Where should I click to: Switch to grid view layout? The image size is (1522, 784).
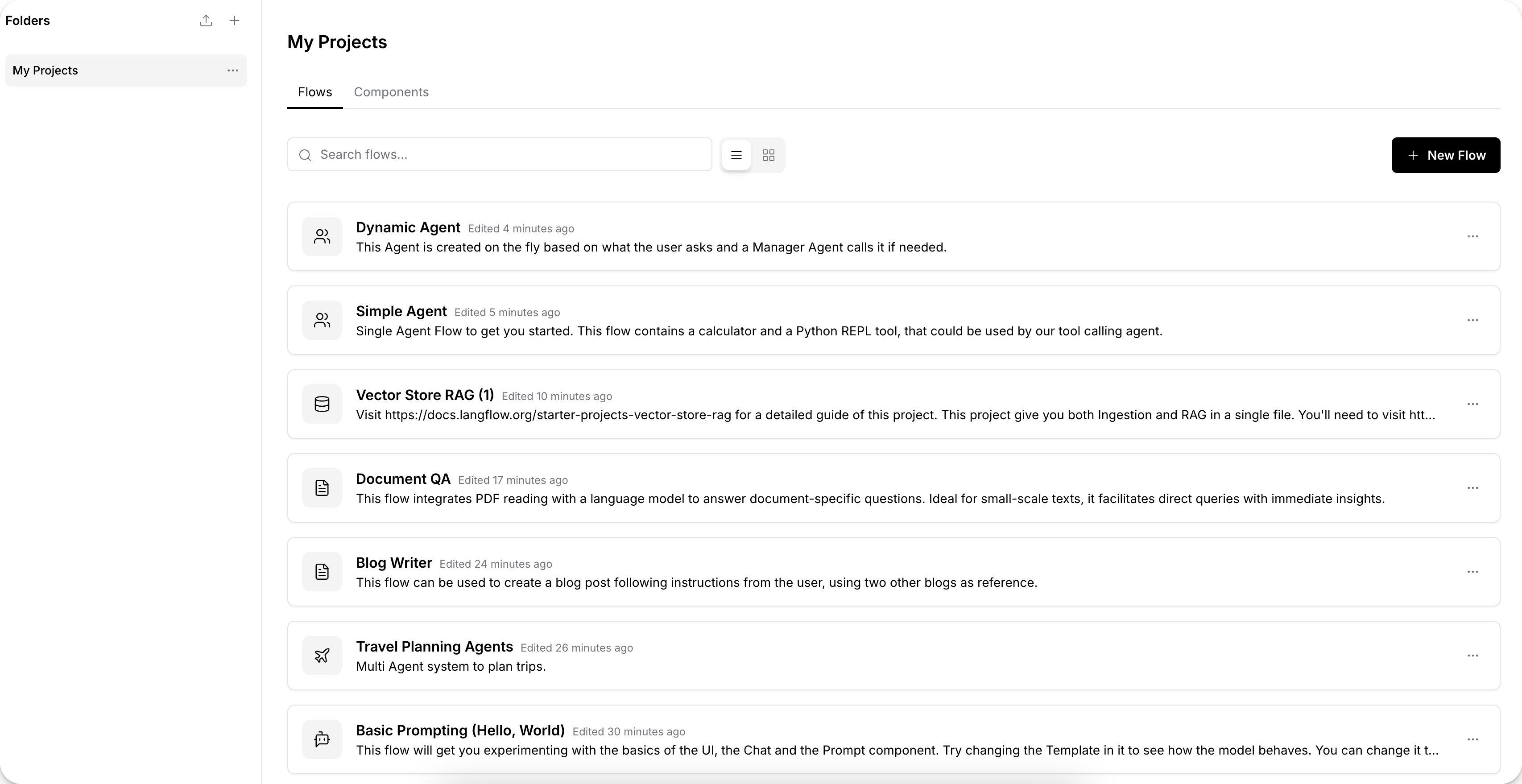point(768,155)
